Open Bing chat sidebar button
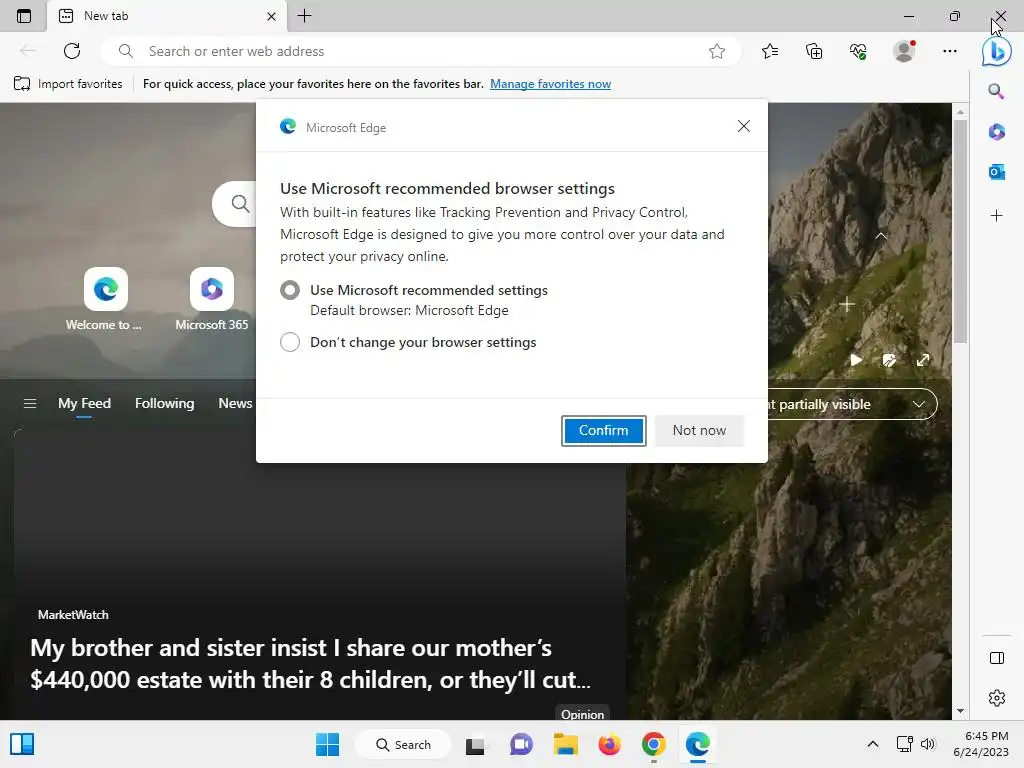The height and width of the screenshot is (768, 1024). pyautogui.click(x=997, y=52)
